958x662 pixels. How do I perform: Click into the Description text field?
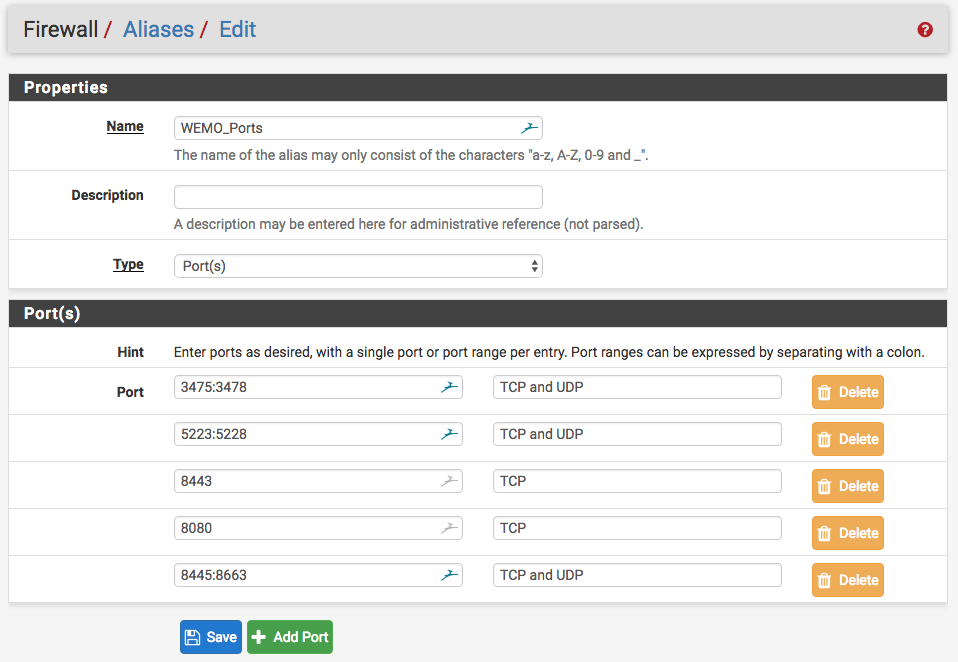(358, 197)
